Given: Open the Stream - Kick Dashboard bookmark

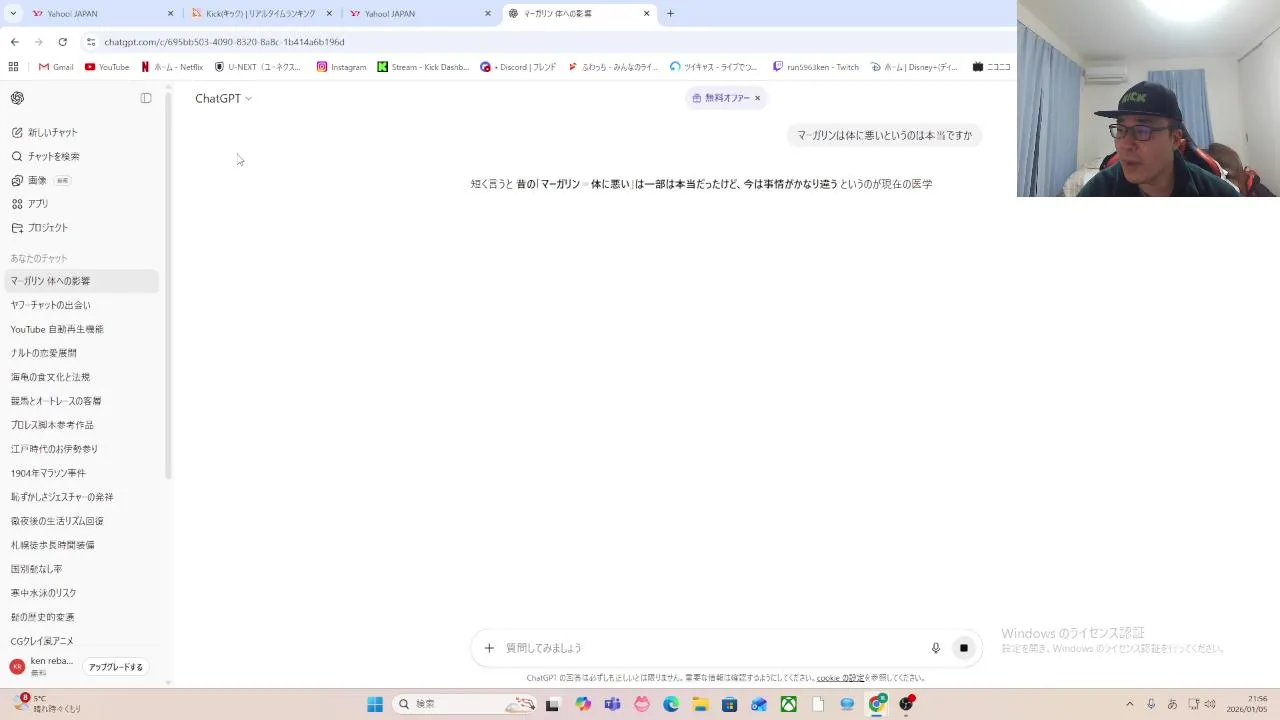Looking at the screenshot, I should [x=423, y=67].
